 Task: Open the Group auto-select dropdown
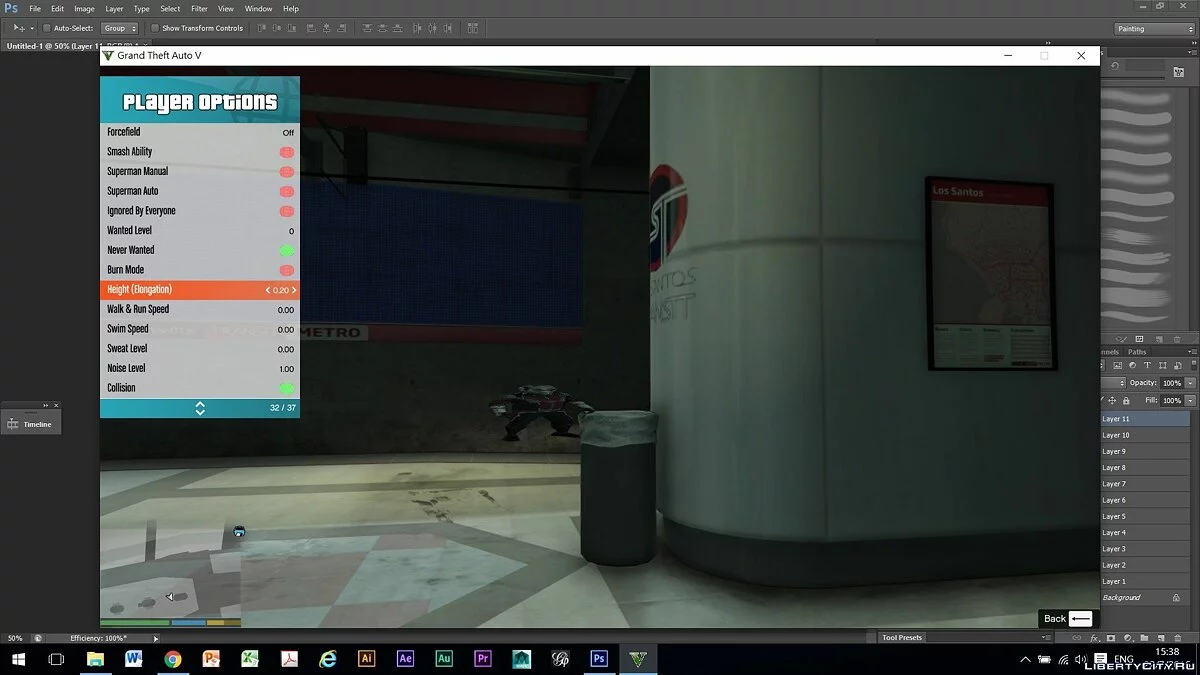point(120,28)
